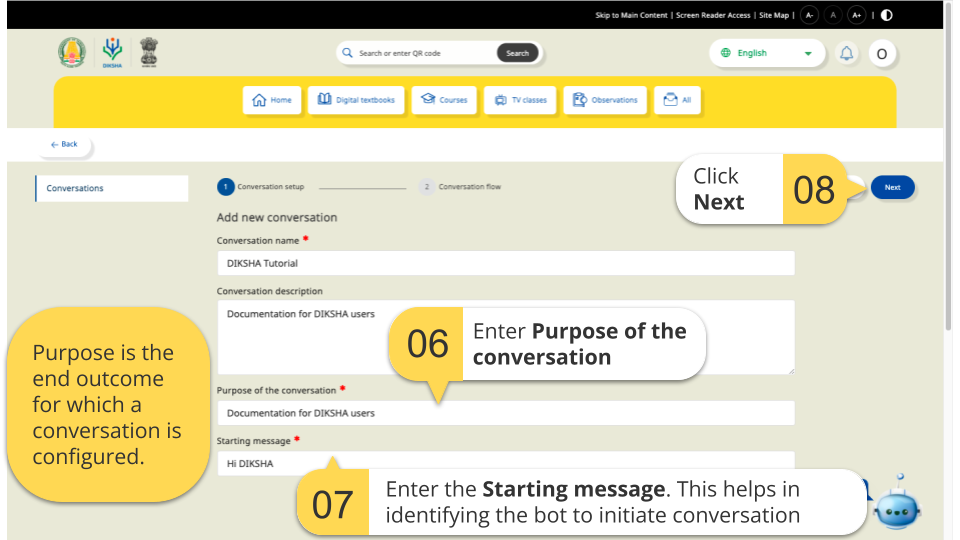The image size is (960, 540).
Task: Open the Digital textbooks tab
Action: tap(356, 100)
